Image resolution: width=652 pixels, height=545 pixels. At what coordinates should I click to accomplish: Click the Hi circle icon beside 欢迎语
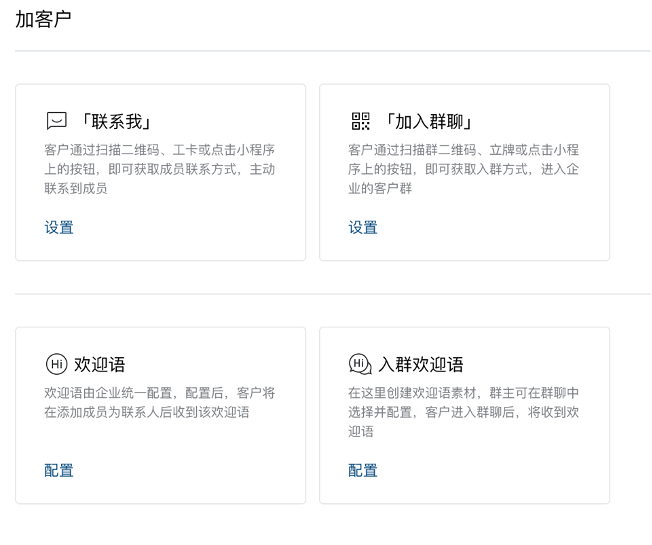(x=57, y=364)
